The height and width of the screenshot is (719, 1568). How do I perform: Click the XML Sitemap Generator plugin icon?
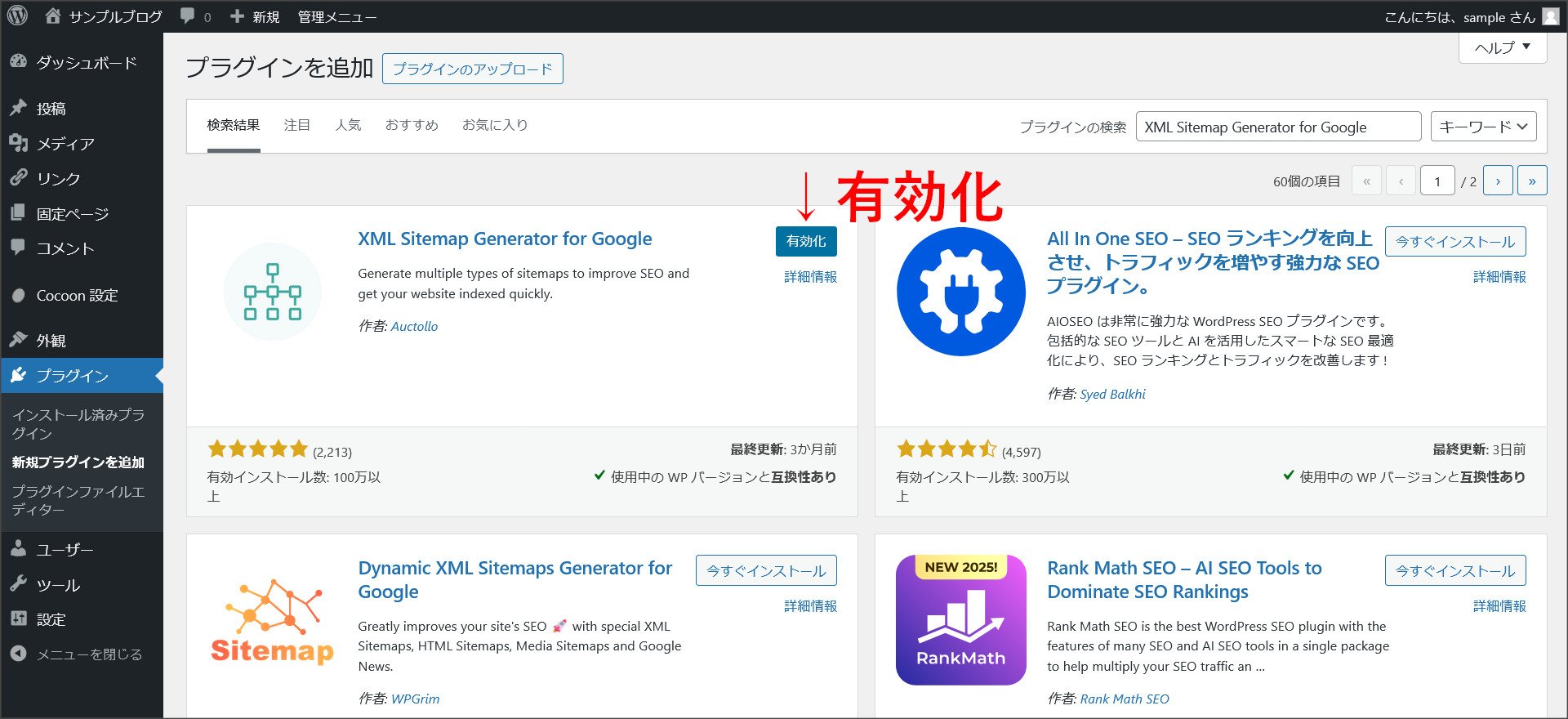(273, 292)
